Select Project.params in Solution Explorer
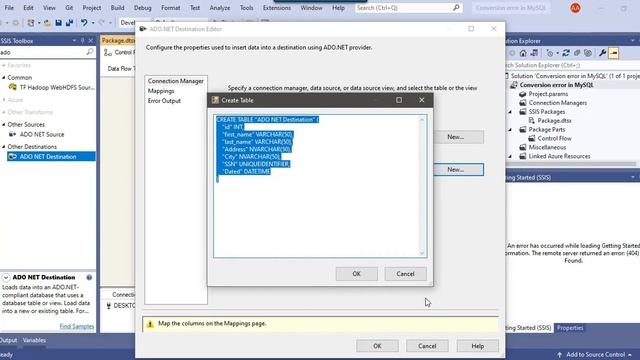Screen dimensions: 640x360 tap(548, 94)
